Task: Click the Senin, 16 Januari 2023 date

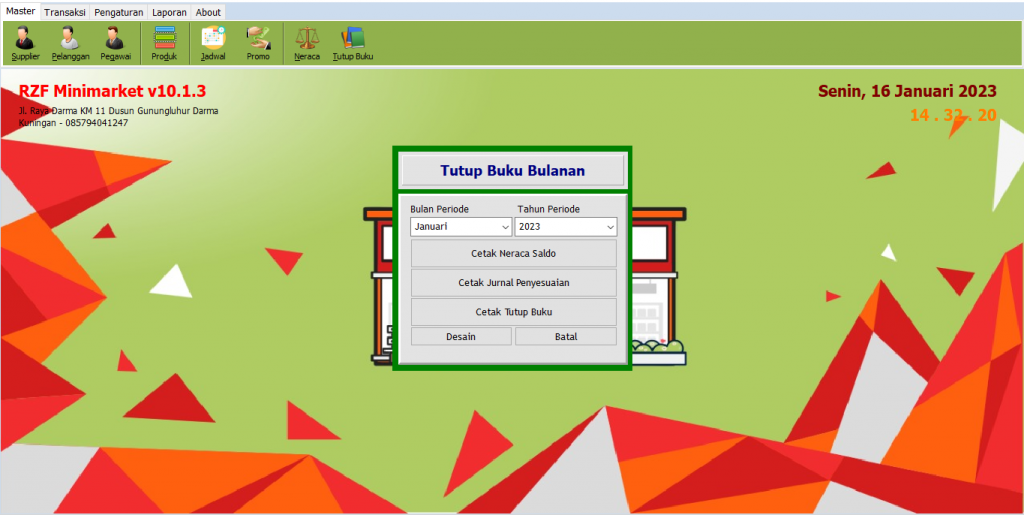Action: 907,91
